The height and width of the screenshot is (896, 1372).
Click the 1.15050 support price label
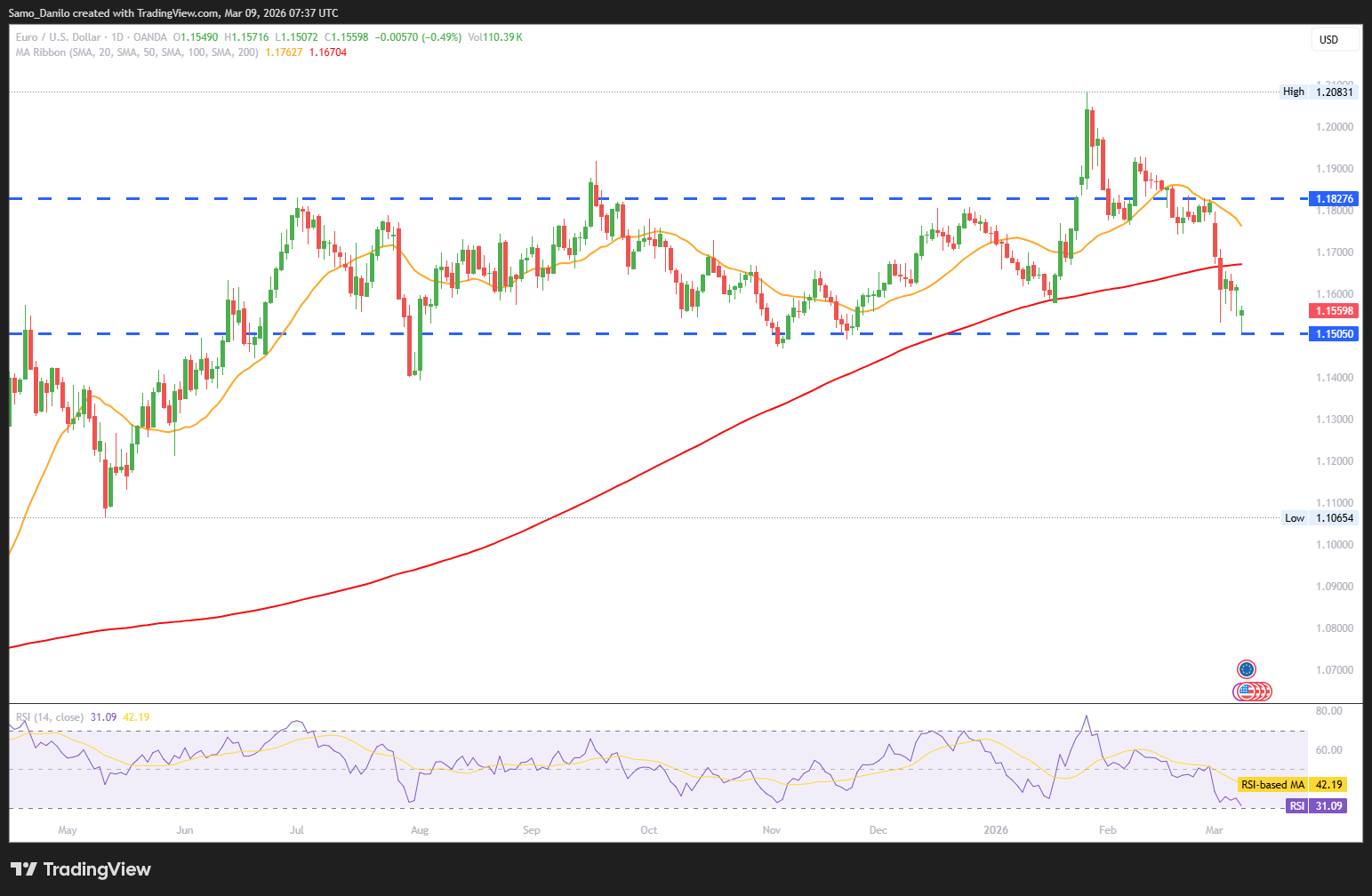point(1334,334)
